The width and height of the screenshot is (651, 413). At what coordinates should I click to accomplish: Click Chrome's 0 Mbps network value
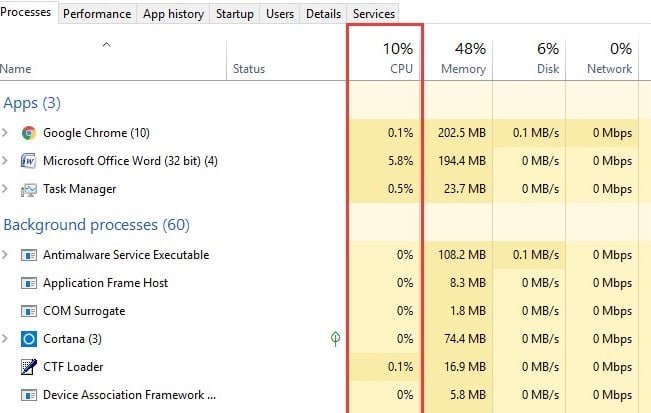(x=612, y=133)
